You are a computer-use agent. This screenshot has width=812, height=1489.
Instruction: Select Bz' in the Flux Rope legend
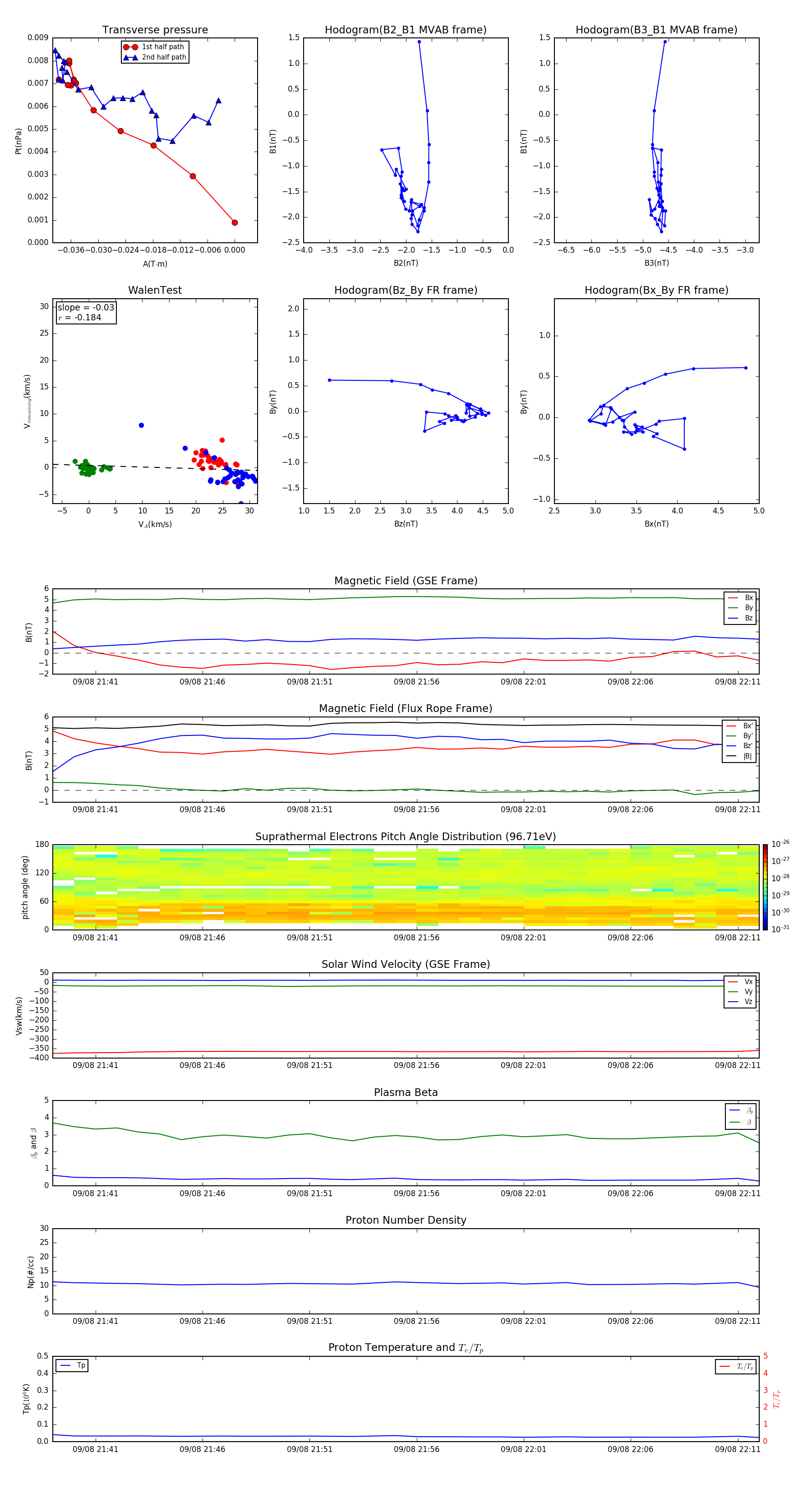(740, 746)
